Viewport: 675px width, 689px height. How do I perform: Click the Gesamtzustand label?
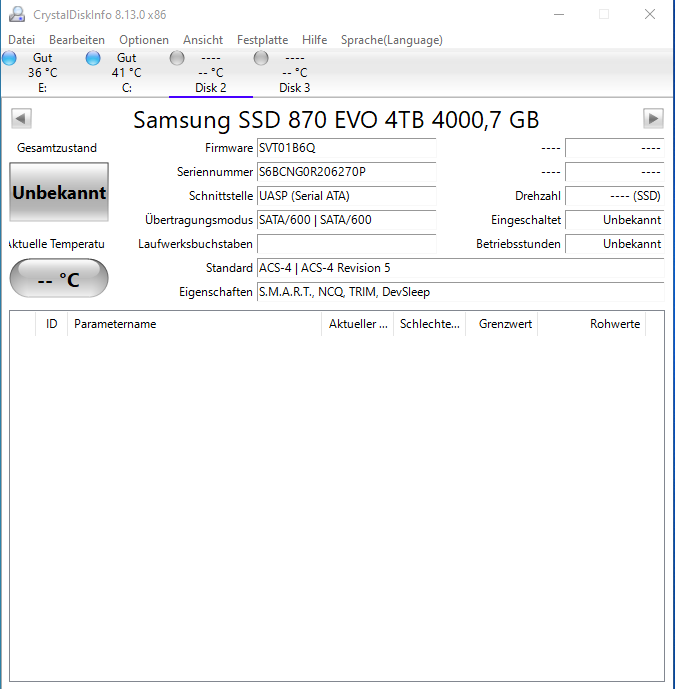tap(57, 148)
